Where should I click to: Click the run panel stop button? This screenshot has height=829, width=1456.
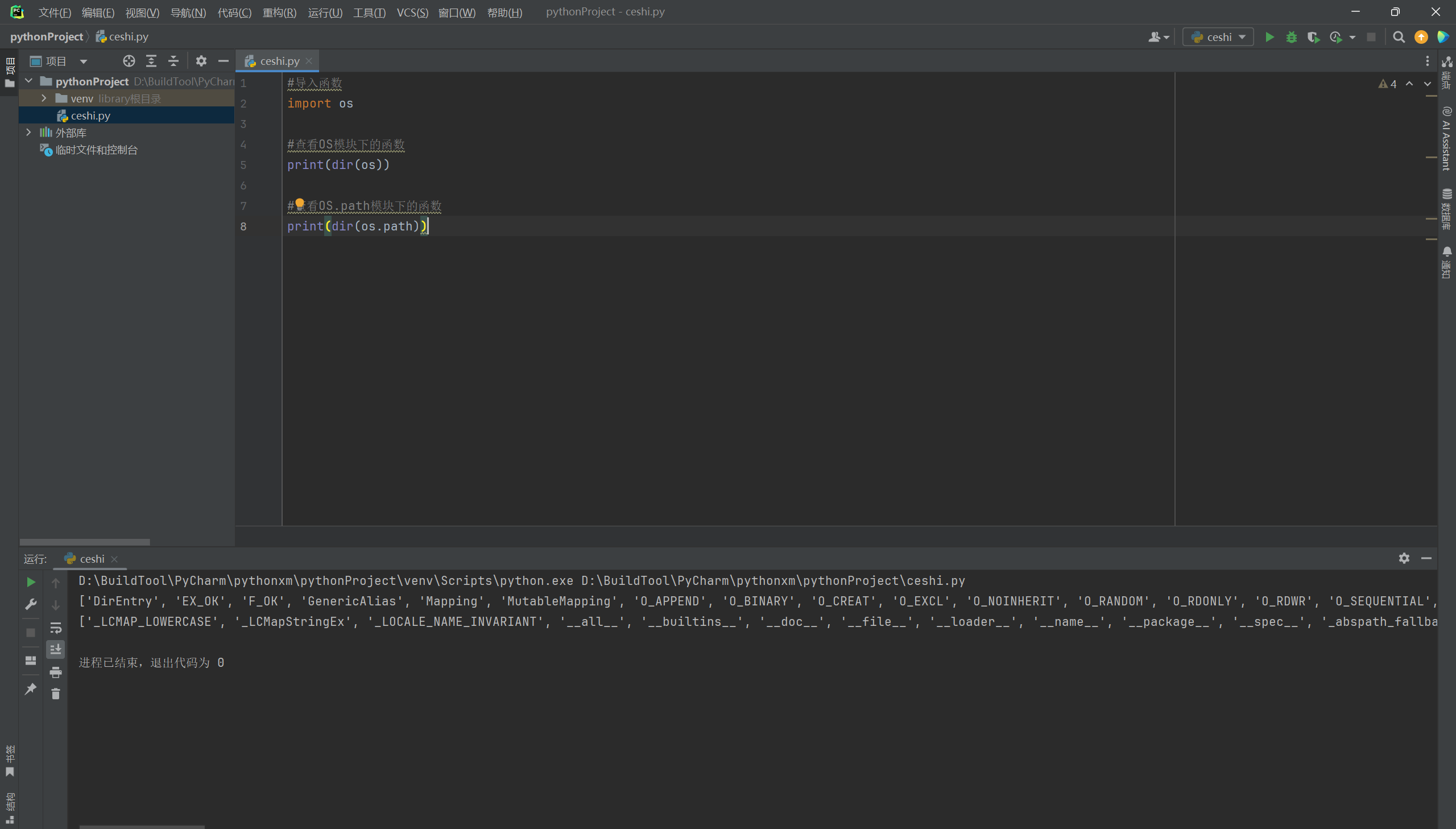pos(31,633)
